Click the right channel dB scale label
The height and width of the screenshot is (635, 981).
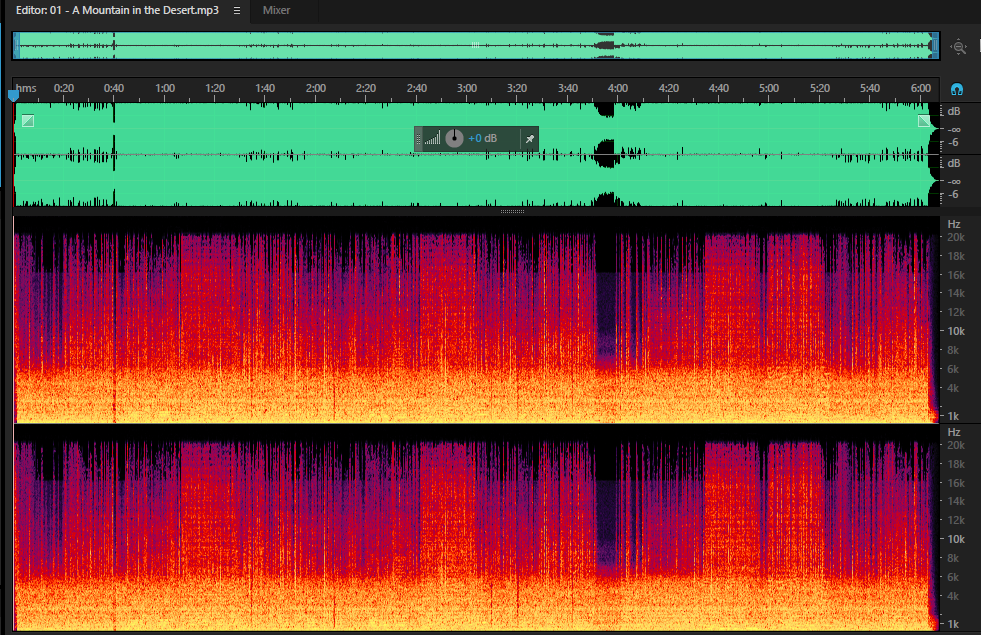pos(953,163)
